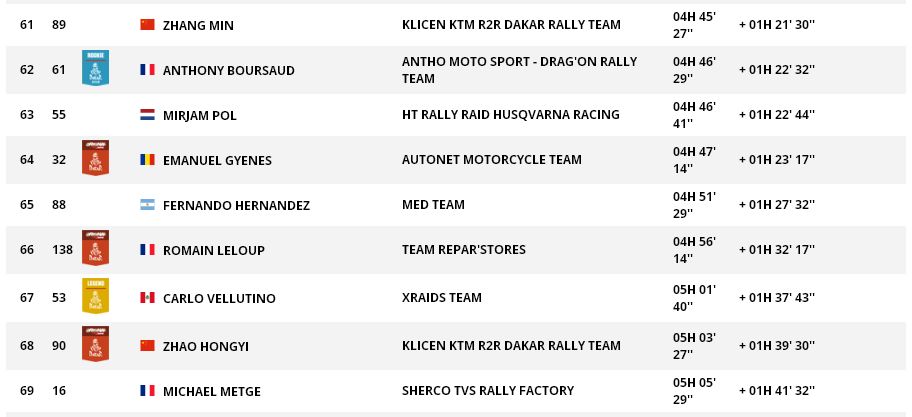Click the Argentina flag beside Fernando Hernandez
The height and width of the screenshot is (417, 912).
click(147, 205)
